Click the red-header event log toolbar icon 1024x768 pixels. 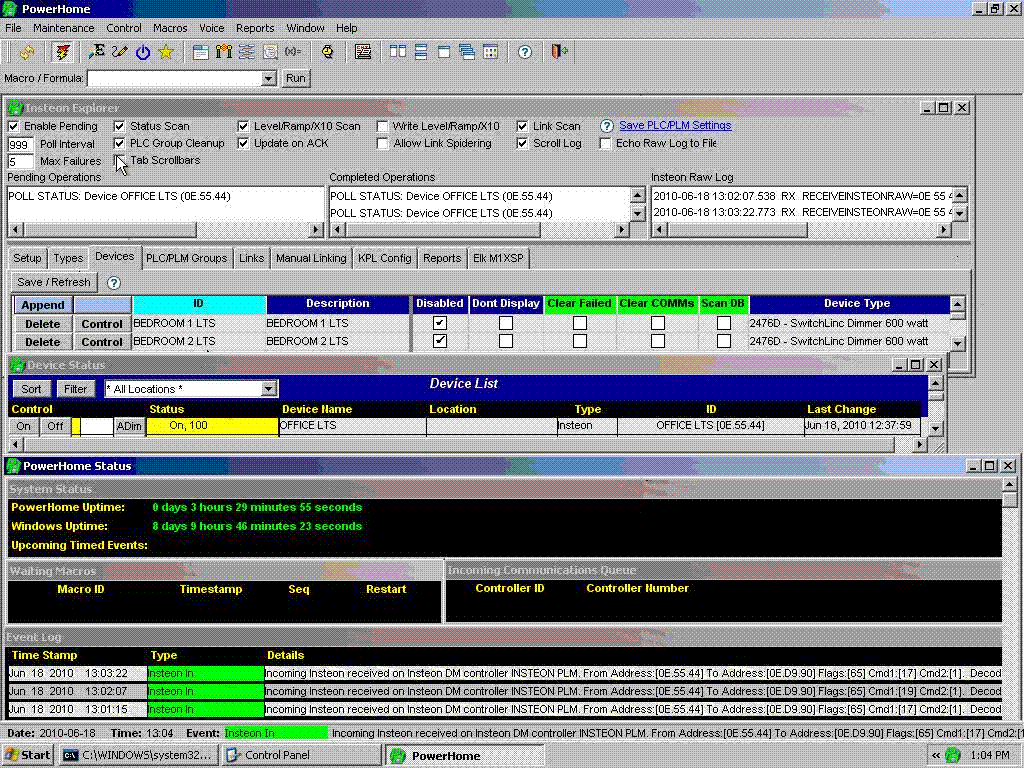363,52
